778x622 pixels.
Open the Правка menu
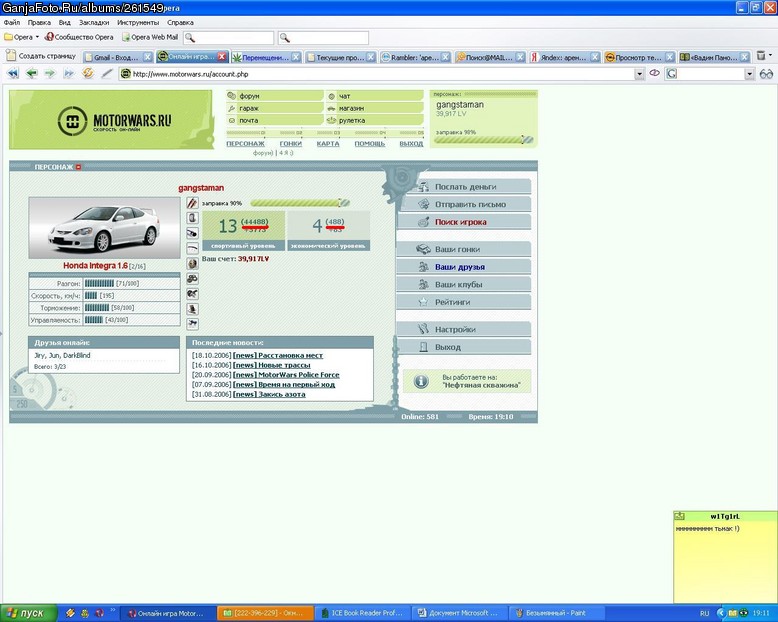tap(39, 22)
